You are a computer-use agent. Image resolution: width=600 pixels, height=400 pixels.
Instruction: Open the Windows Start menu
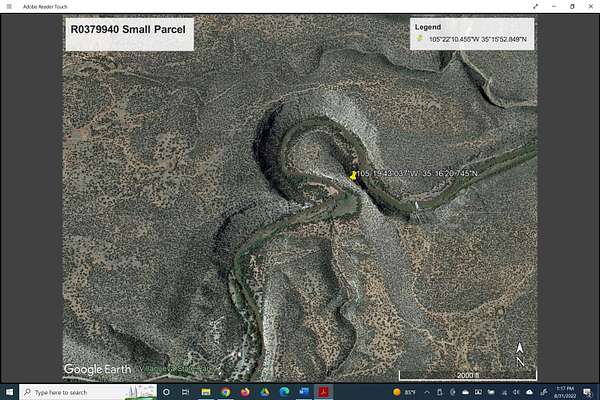click(8, 392)
